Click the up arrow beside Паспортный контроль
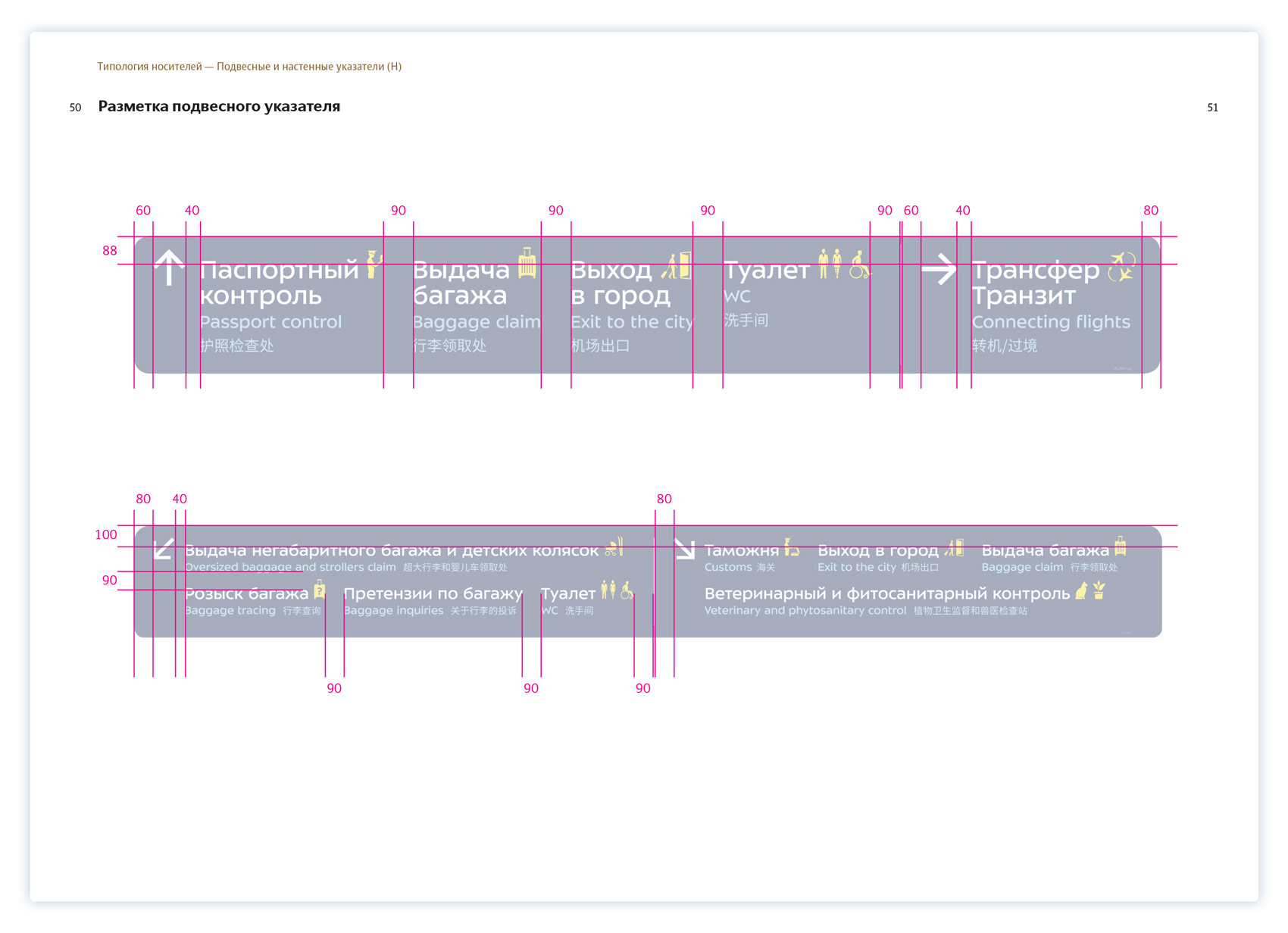 [169, 268]
